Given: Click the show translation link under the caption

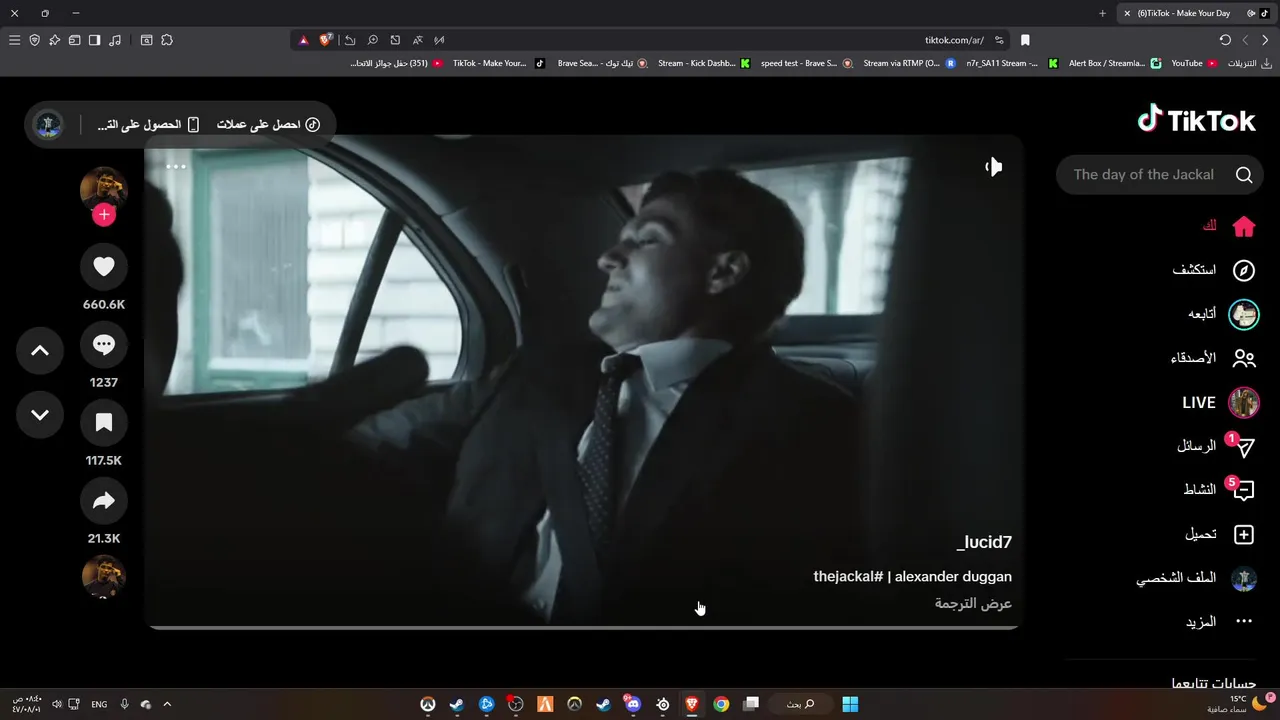Looking at the screenshot, I should pyautogui.click(x=973, y=604).
